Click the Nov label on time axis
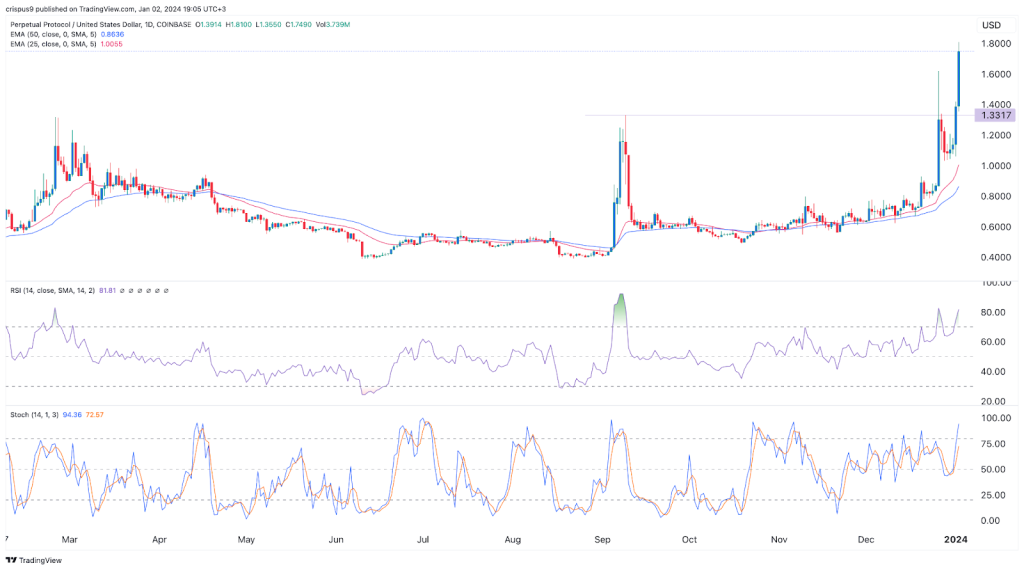Image resolution: width=1024 pixels, height=570 pixels. tap(779, 540)
